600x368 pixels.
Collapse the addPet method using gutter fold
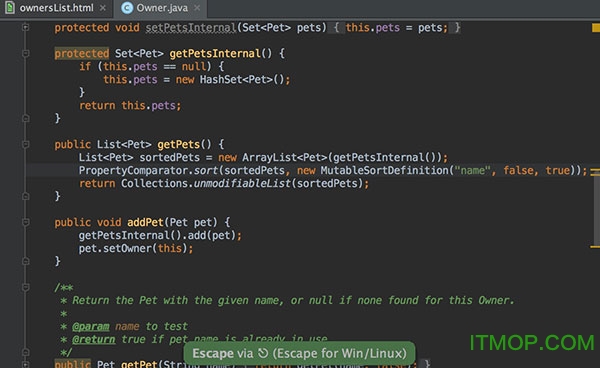tap(25, 222)
